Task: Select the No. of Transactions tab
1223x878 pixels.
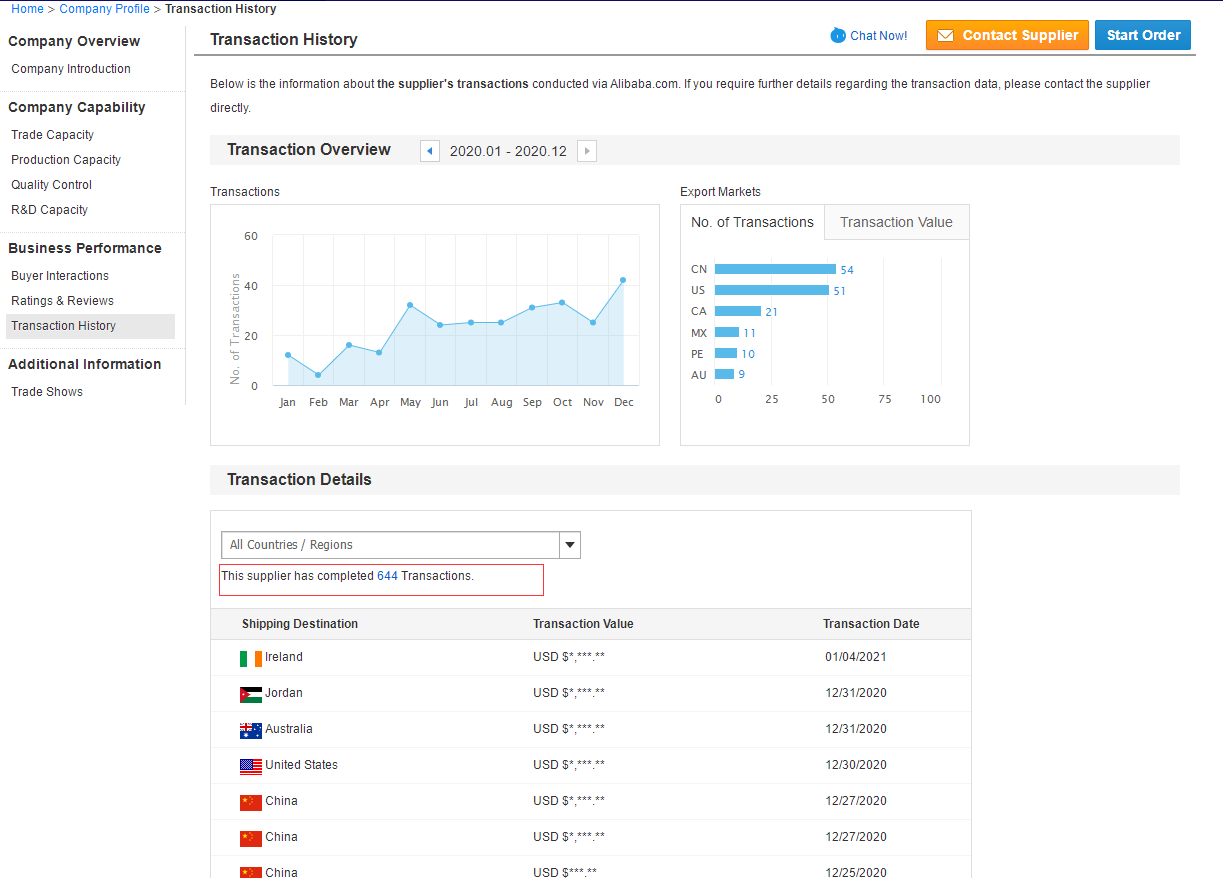Action: [752, 223]
